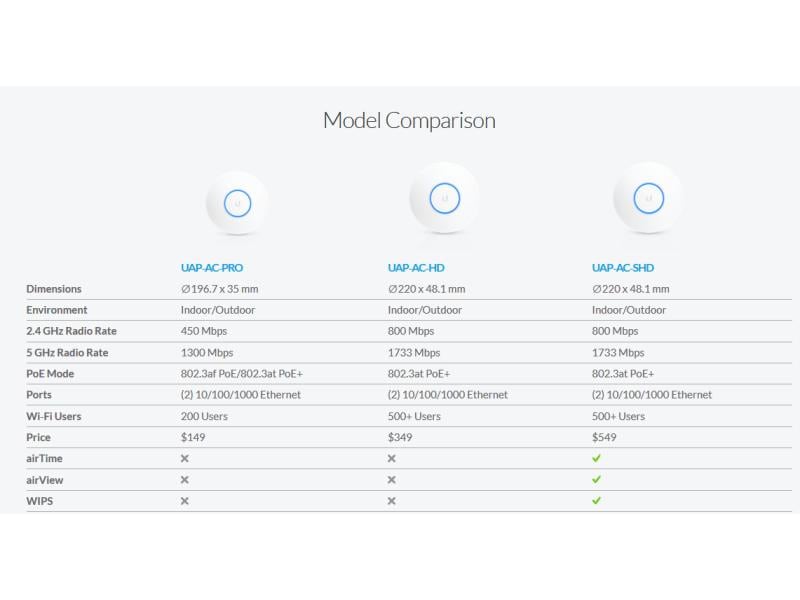The width and height of the screenshot is (800, 600).
Task: Click the UAP-AC-HD product image
Action: [444, 198]
